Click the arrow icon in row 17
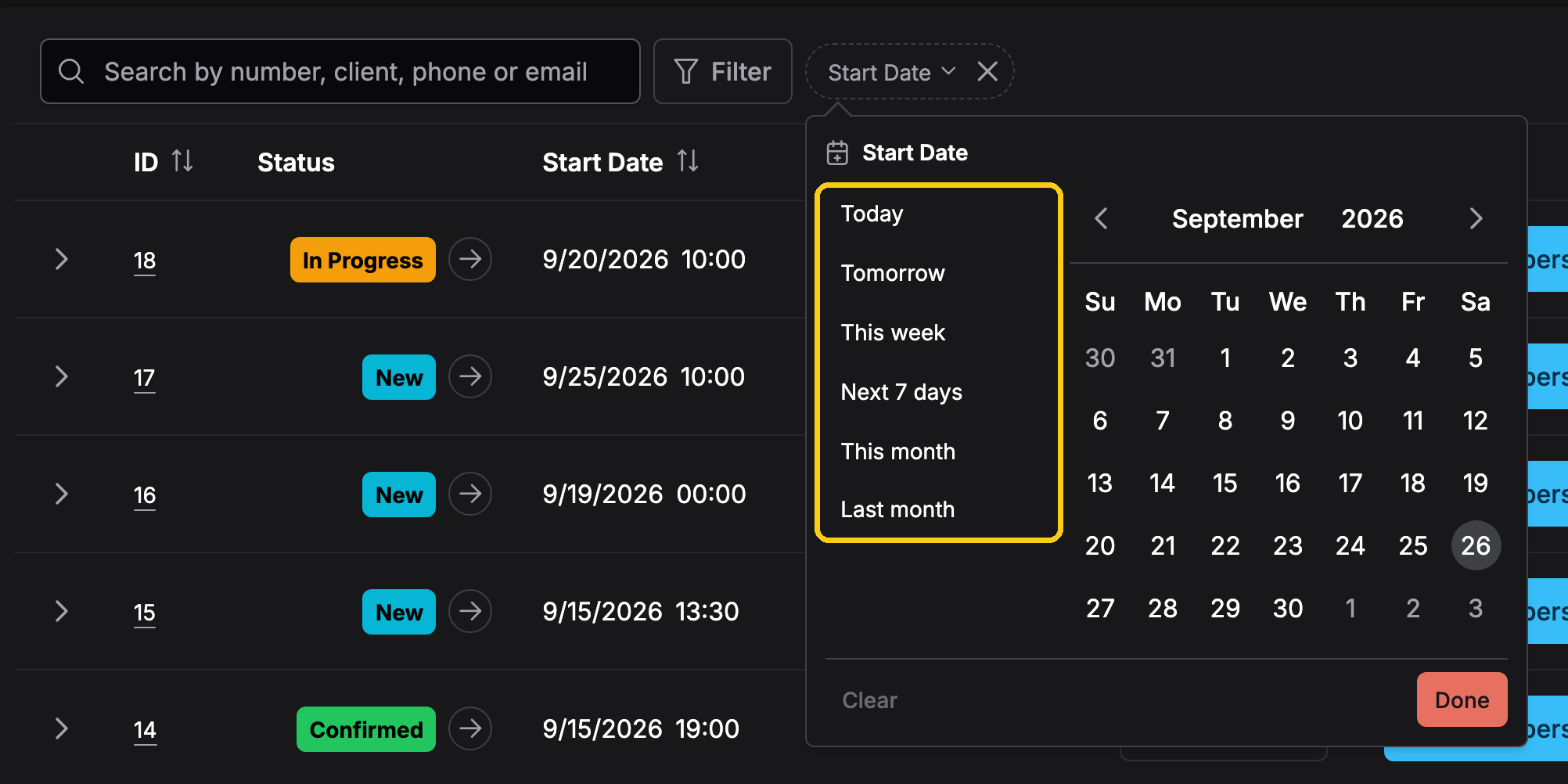 pyautogui.click(x=469, y=376)
